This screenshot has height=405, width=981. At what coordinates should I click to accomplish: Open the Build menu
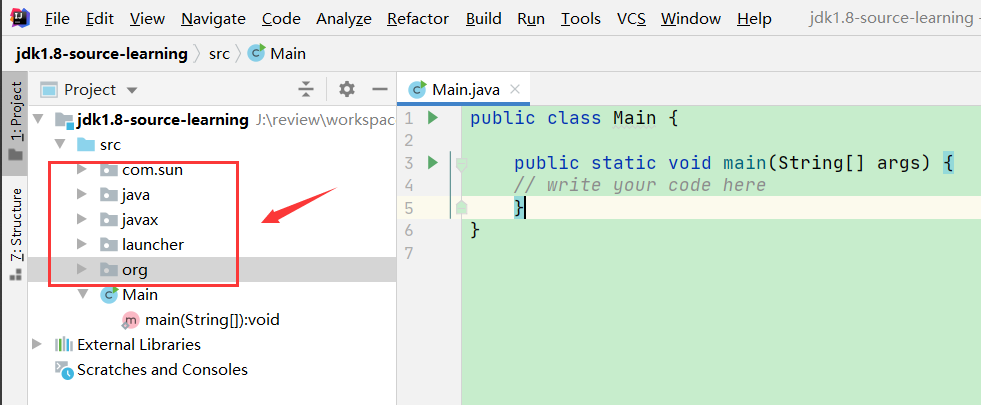pyautogui.click(x=484, y=19)
